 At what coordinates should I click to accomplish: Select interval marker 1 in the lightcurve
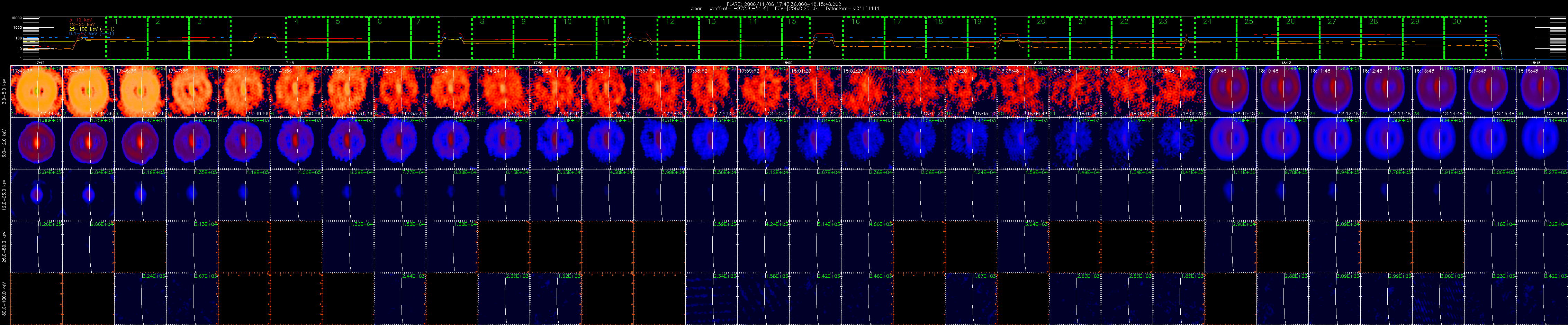coord(116,21)
